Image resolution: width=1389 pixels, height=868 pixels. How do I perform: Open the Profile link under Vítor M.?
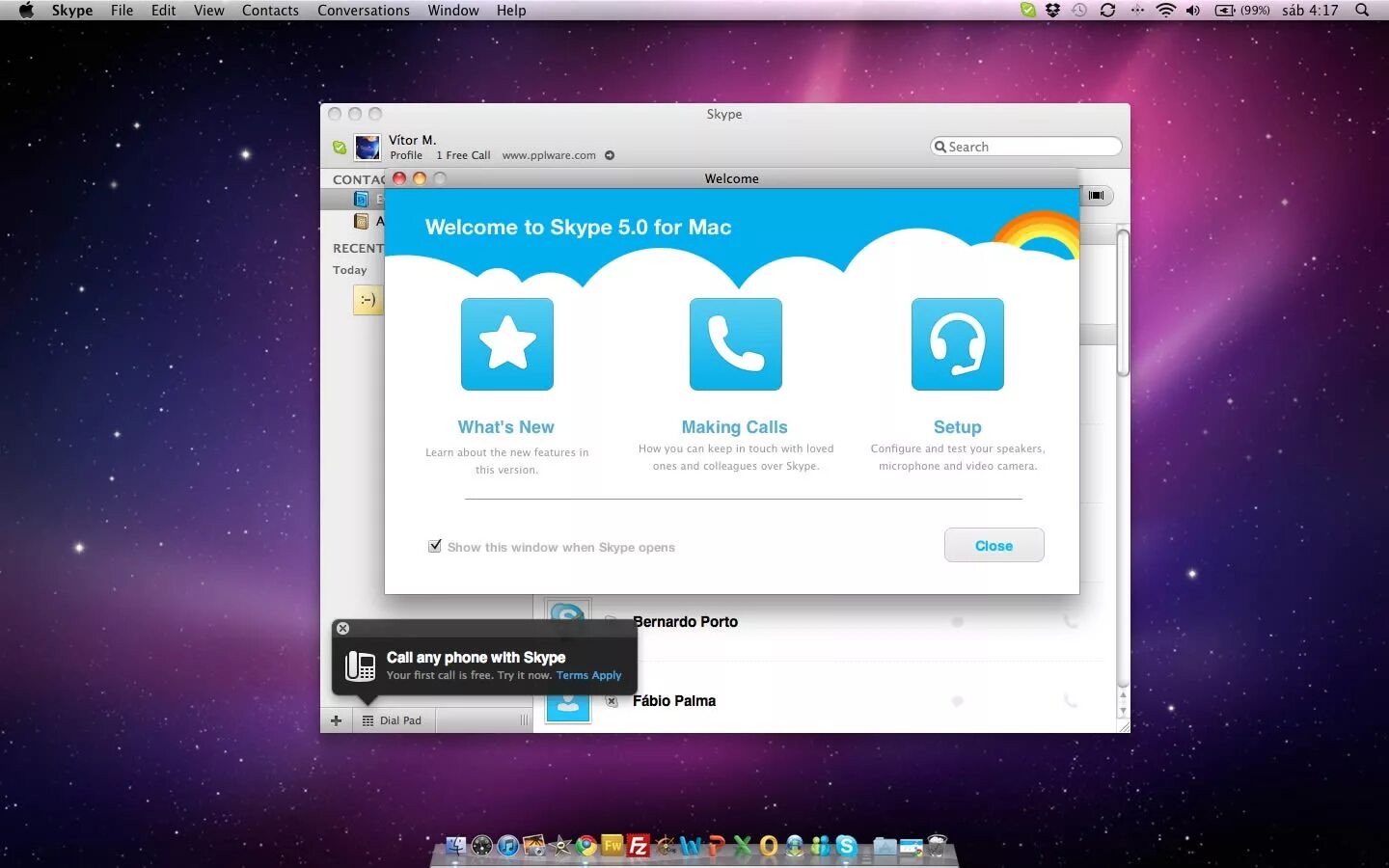coord(406,155)
